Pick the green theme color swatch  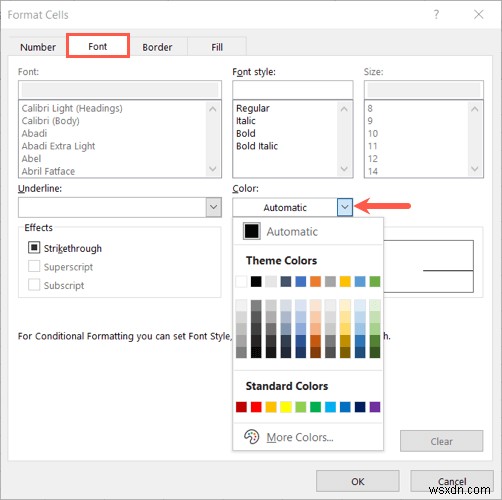(x=375, y=281)
